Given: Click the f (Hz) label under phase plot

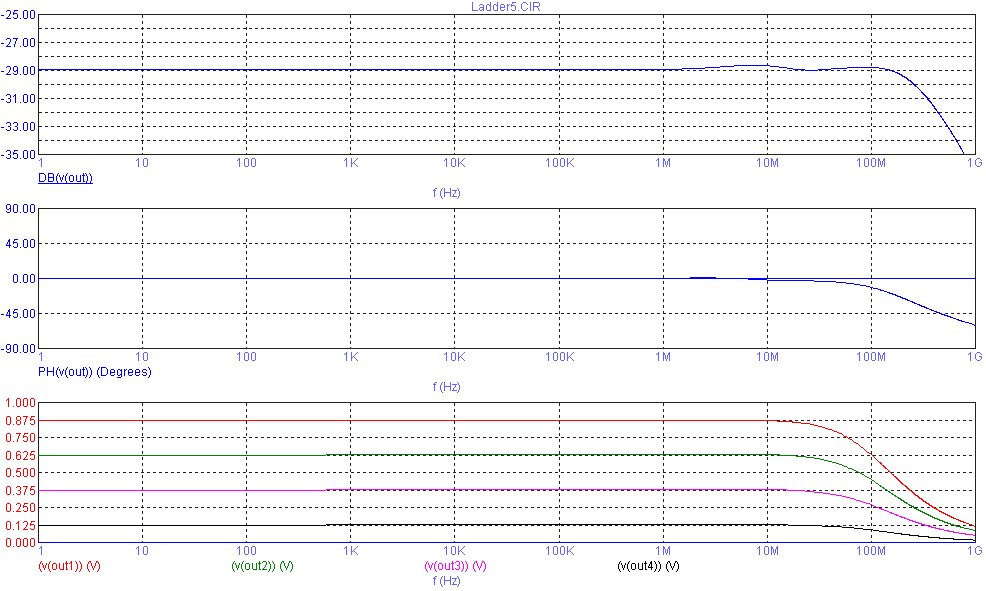Looking at the screenshot, I should 446,387.
